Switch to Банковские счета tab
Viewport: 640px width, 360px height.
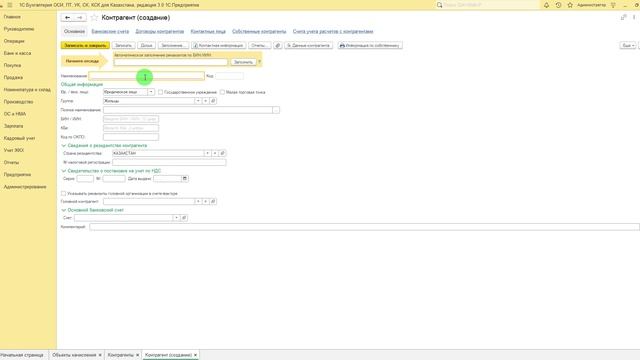(110, 31)
